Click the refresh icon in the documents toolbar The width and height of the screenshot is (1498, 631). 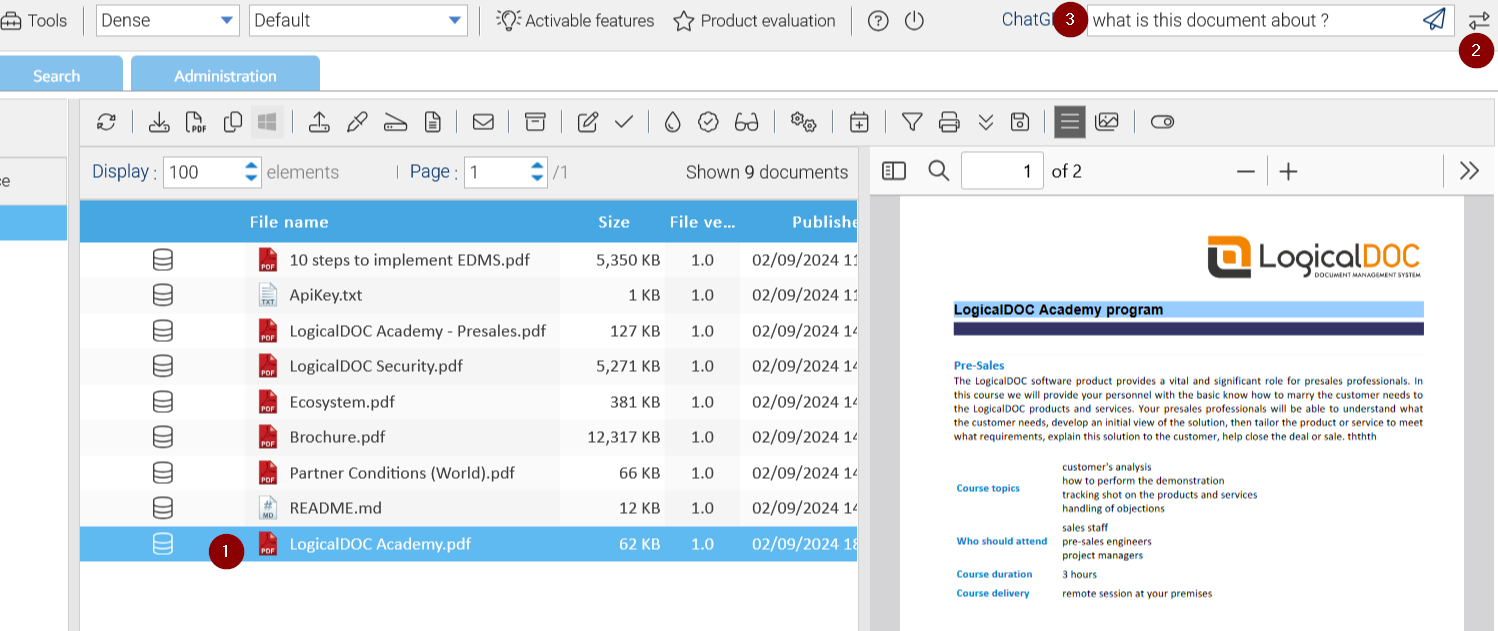point(106,122)
